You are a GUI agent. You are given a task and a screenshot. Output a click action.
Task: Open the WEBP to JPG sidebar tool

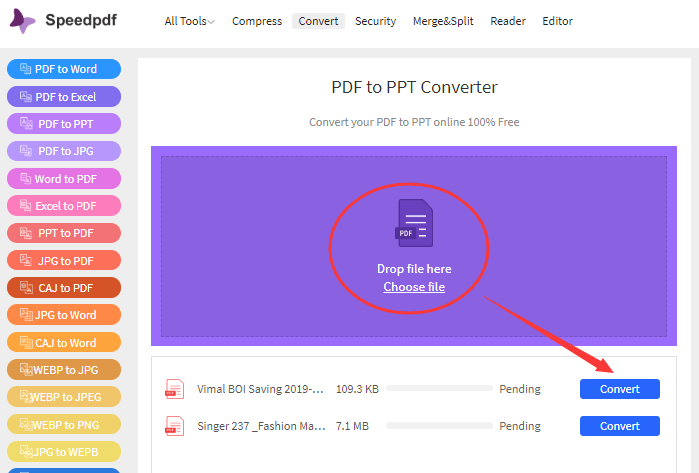[x=64, y=370]
